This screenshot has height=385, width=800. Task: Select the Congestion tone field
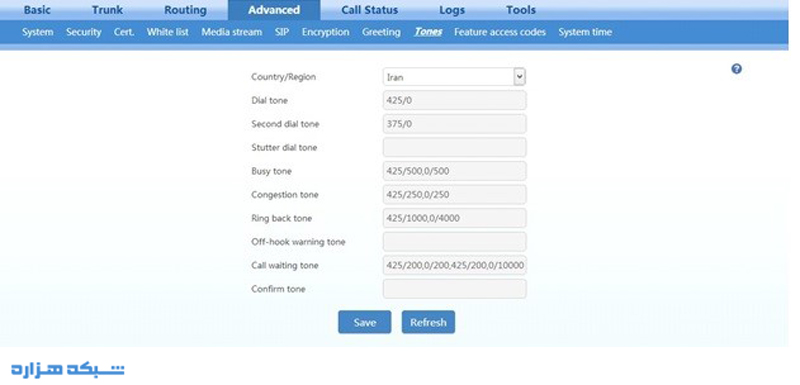click(454, 195)
